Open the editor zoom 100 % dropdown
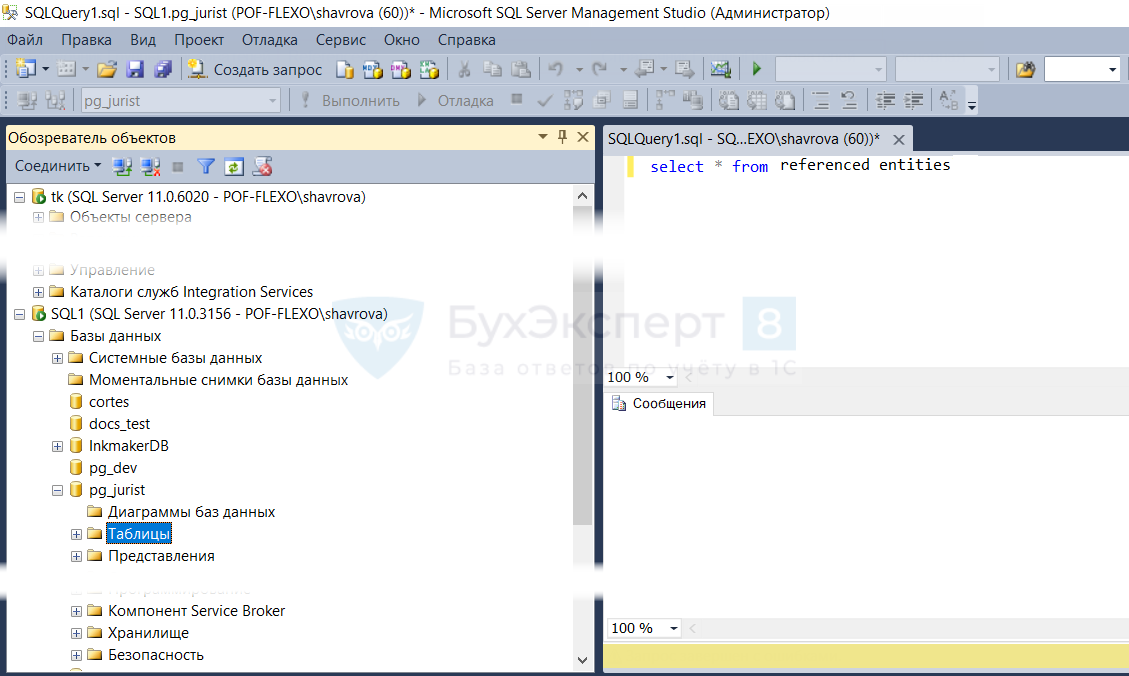This screenshot has height=676, width=1129. (x=670, y=377)
